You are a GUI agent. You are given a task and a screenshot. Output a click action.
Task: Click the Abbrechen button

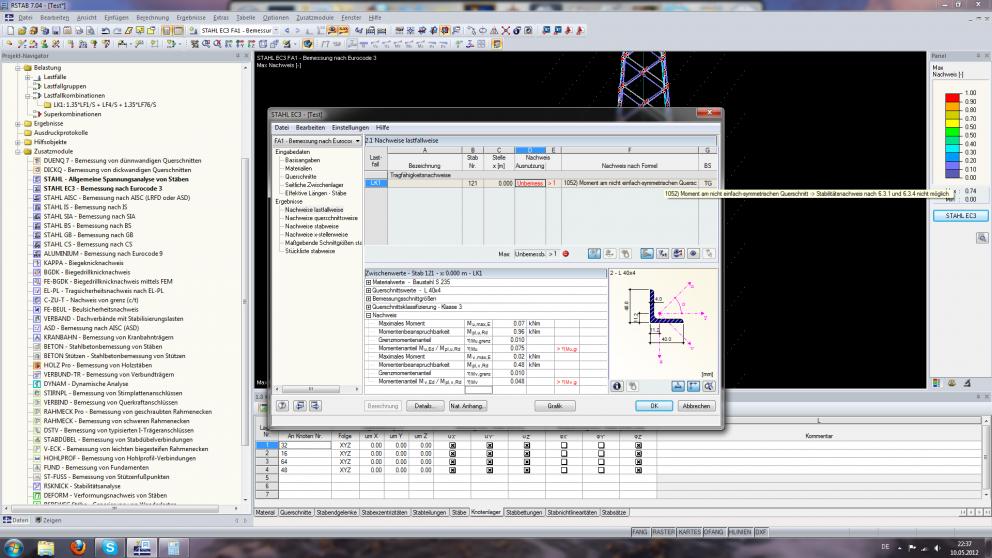pos(696,406)
